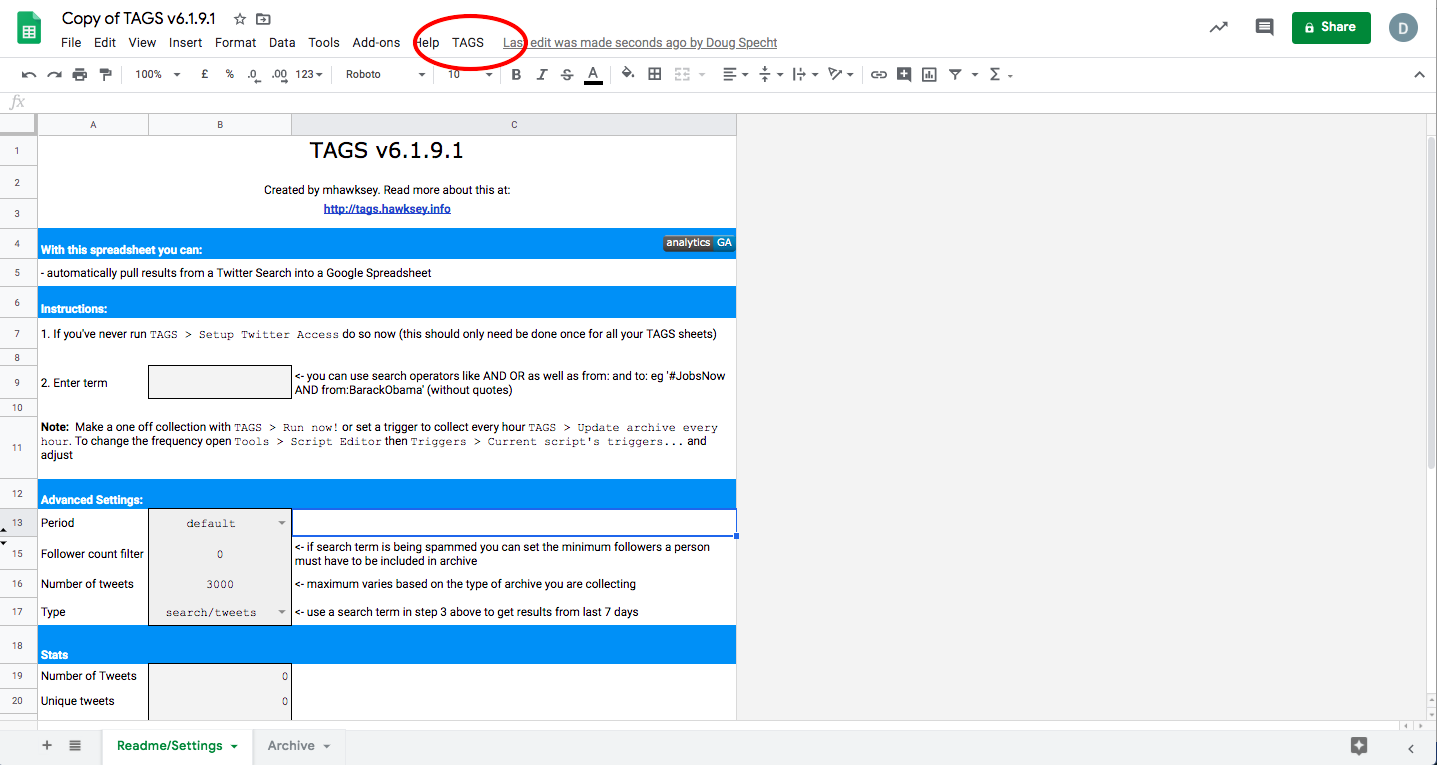
Task: Click the Move to folder icon
Action: point(263,19)
